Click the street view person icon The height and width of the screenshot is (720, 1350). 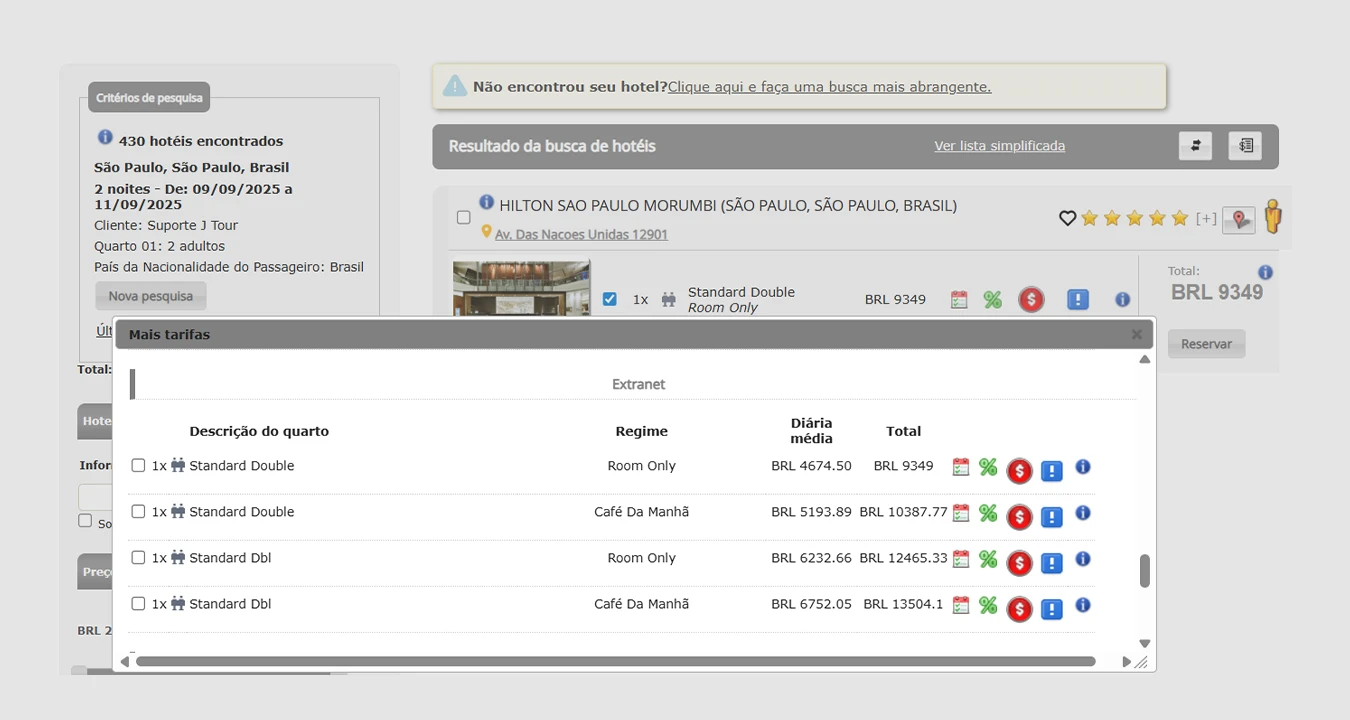(1272, 216)
